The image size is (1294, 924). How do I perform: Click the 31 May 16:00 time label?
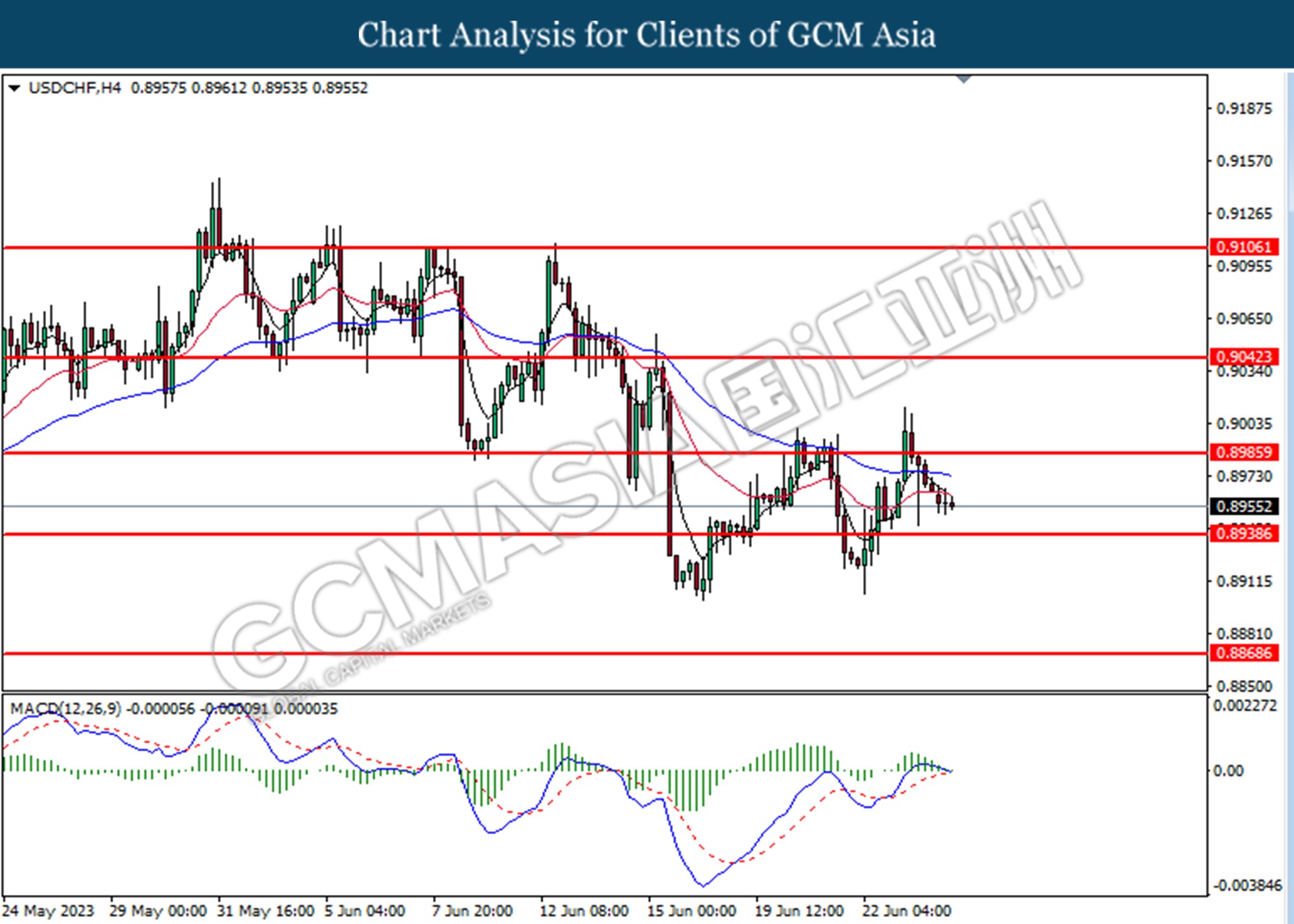pyautogui.click(x=266, y=911)
